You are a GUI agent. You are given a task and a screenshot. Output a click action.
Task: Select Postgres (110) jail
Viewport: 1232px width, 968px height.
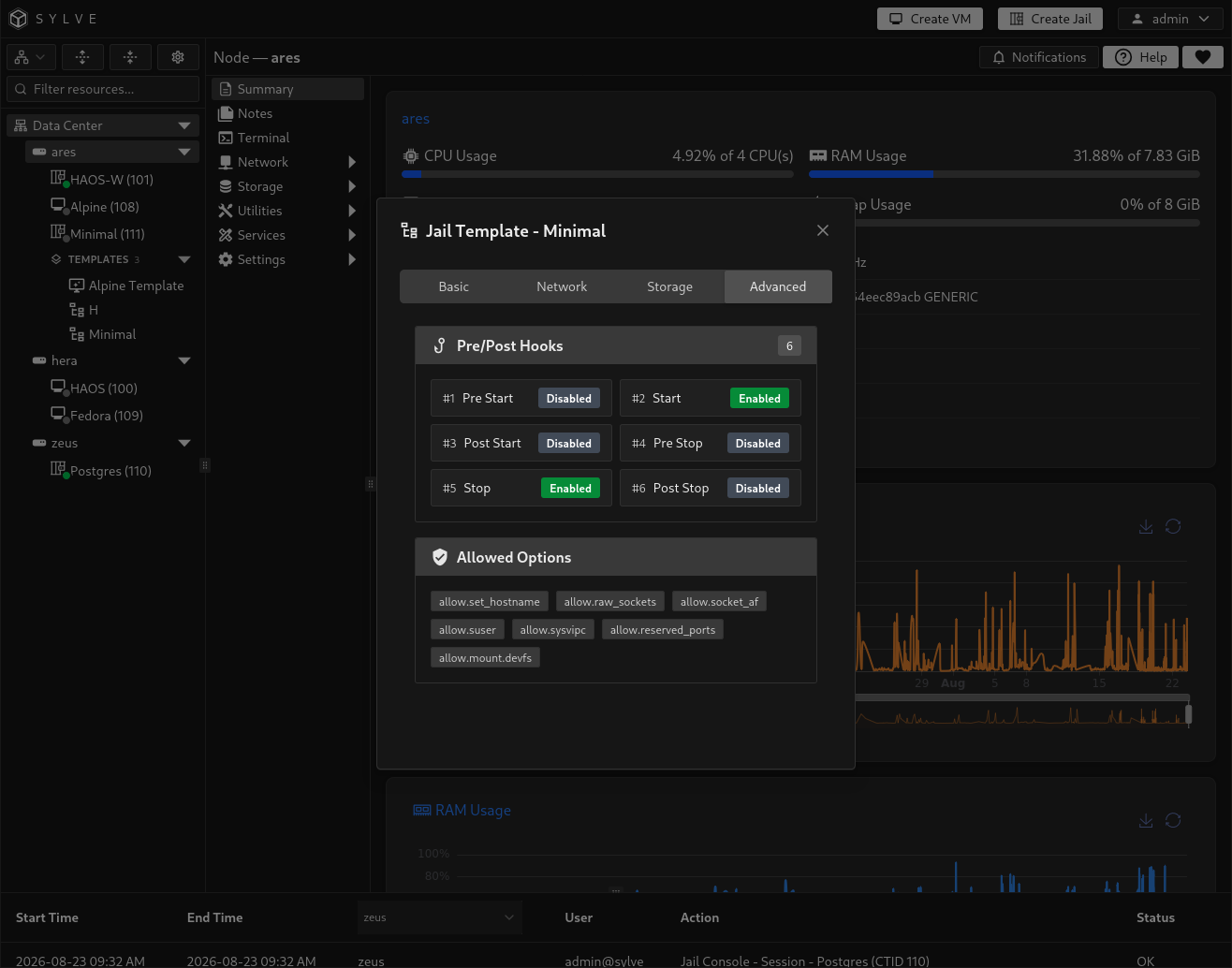pos(110,471)
